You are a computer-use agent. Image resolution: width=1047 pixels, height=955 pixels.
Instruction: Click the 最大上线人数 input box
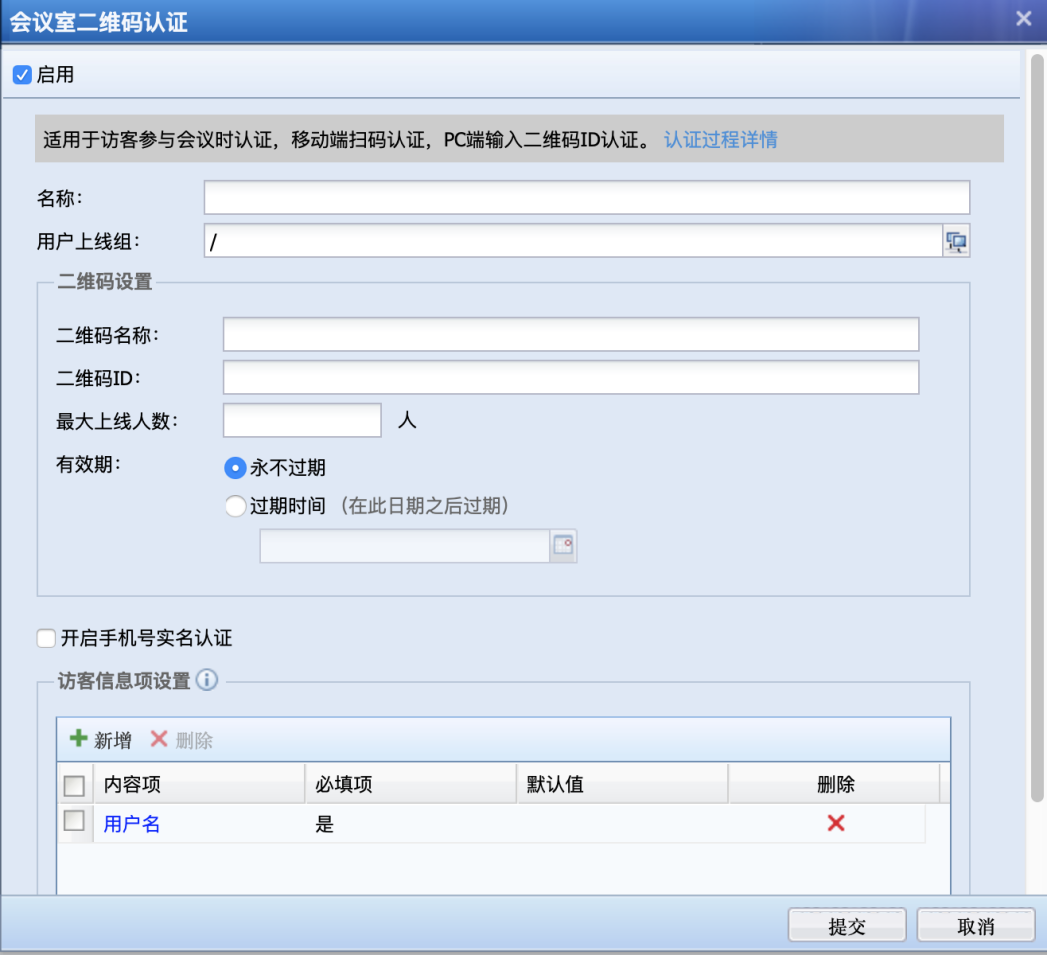pos(302,421)
